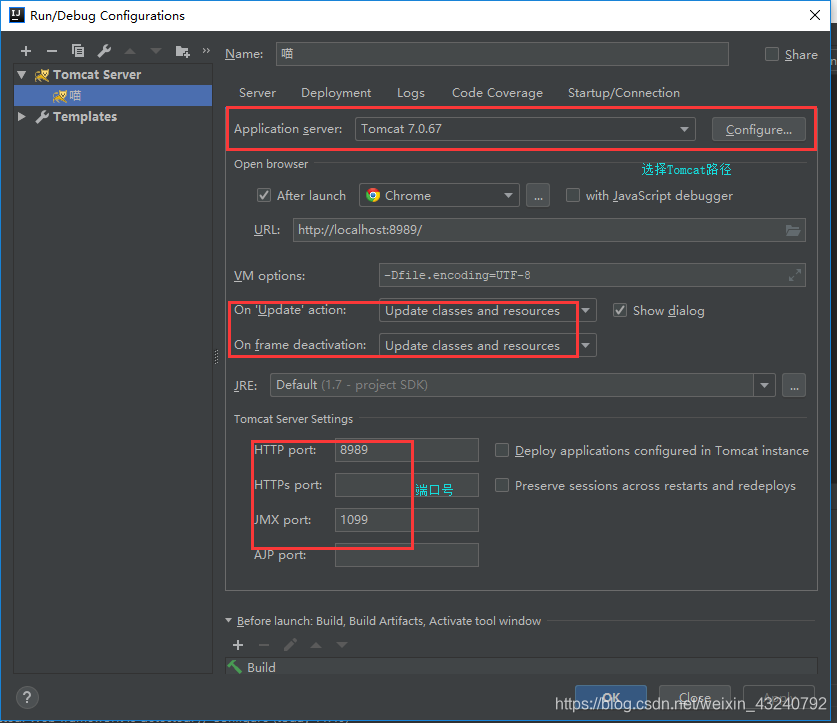Open JRE browse ellipsis button
The image size is (837, 723).
point(794,386)
